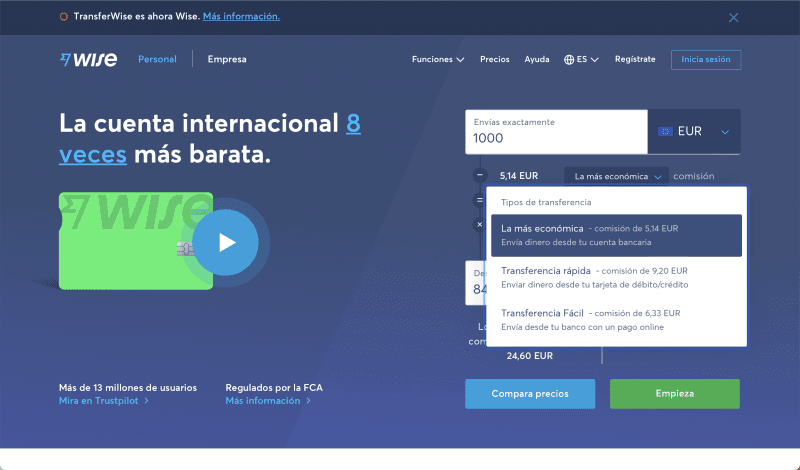Screen dimensions: 800x470
Task: Open the 'Más información' banner link
Action: (x=241, y=16)
